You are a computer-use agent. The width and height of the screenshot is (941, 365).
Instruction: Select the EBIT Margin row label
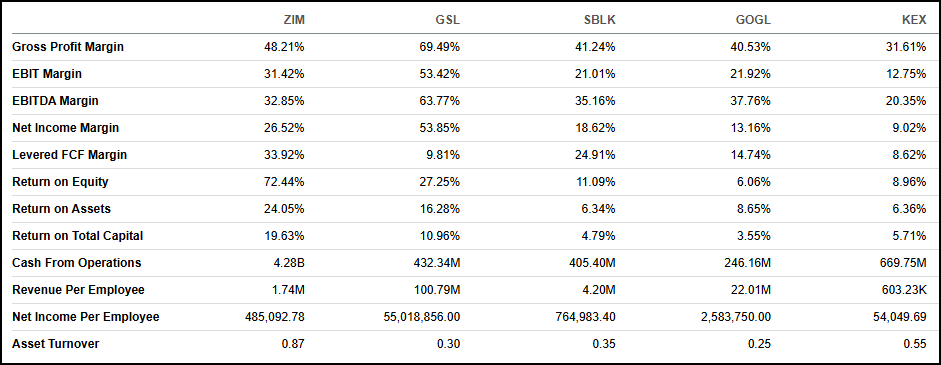[47, 74]
